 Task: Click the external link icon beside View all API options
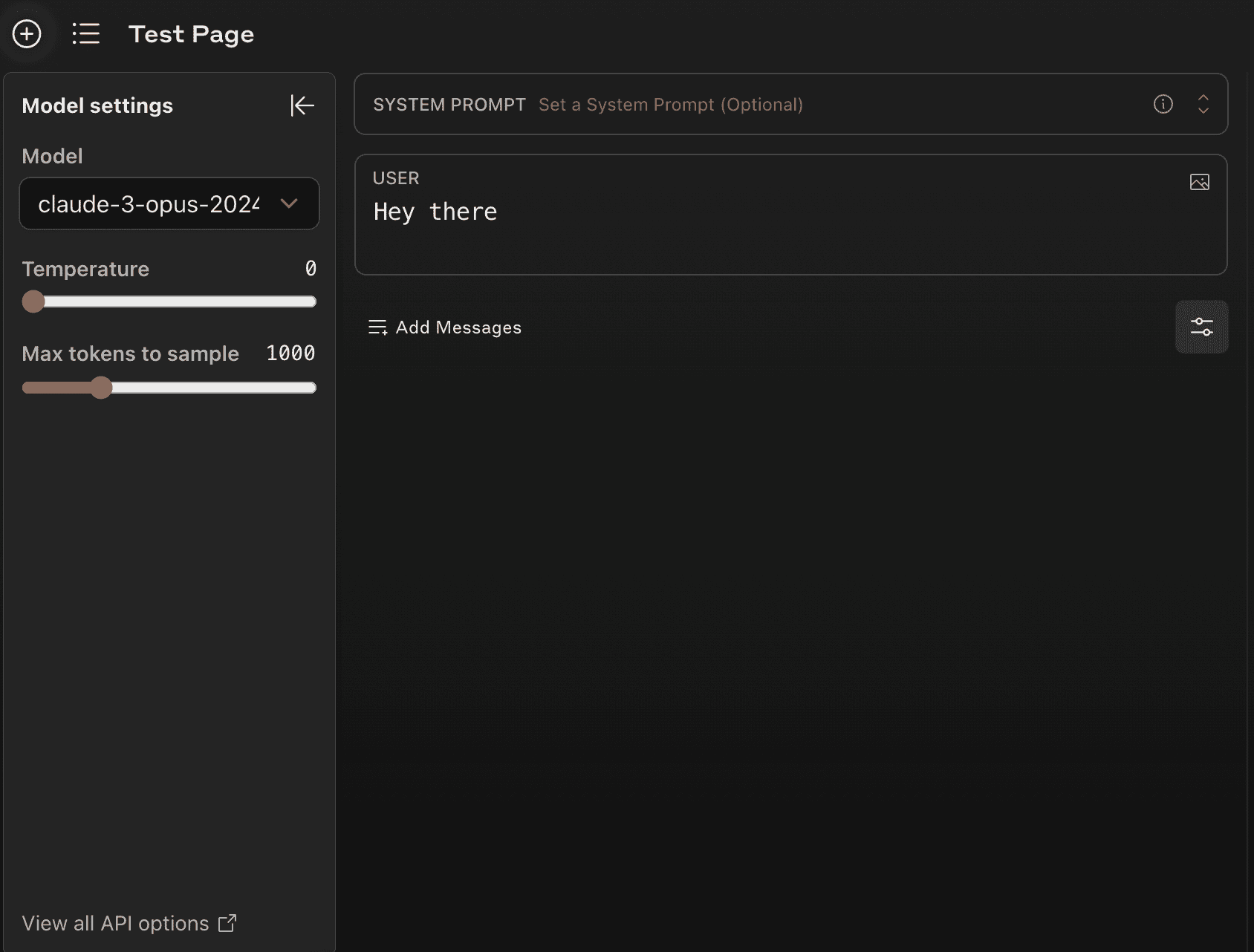227,923
